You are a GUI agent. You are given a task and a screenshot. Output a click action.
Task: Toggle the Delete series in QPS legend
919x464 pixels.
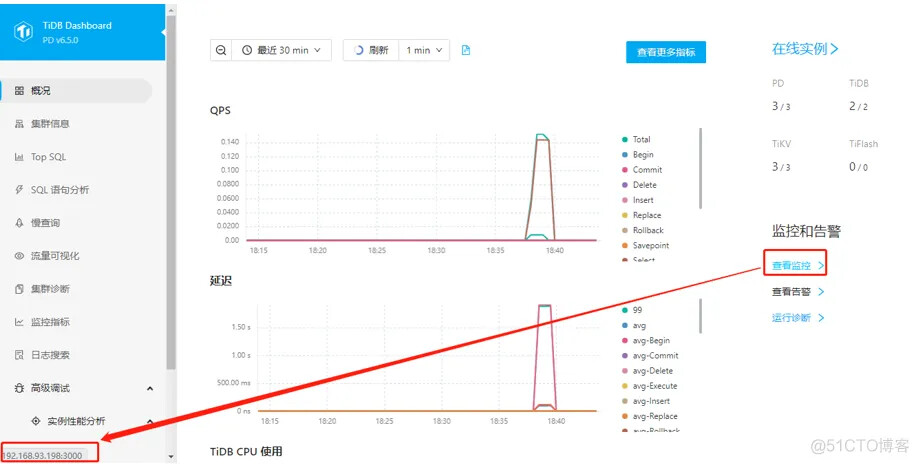[639, 185]
